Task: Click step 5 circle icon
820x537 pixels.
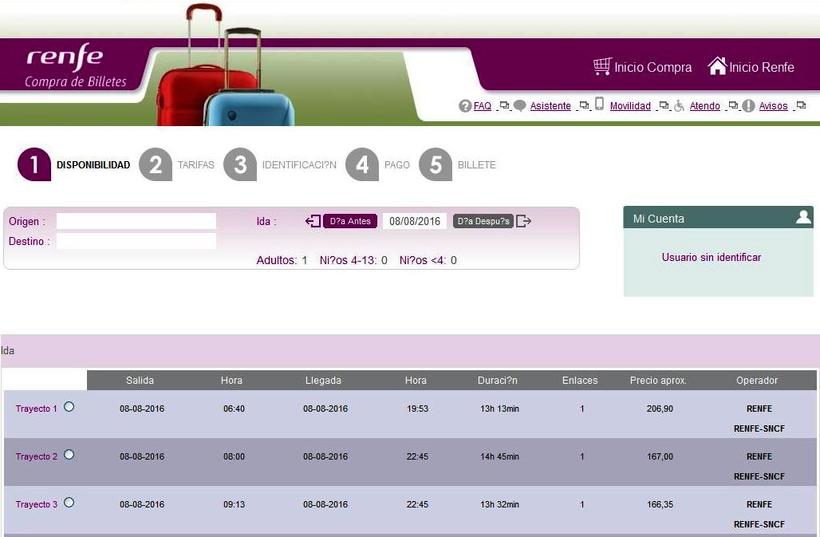Action: tap(436, 164)
